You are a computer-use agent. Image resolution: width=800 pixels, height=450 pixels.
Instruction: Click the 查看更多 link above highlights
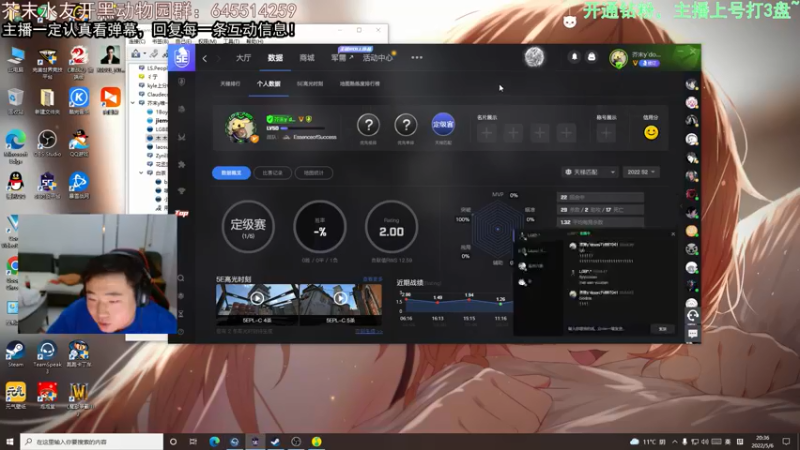[372, 279]
